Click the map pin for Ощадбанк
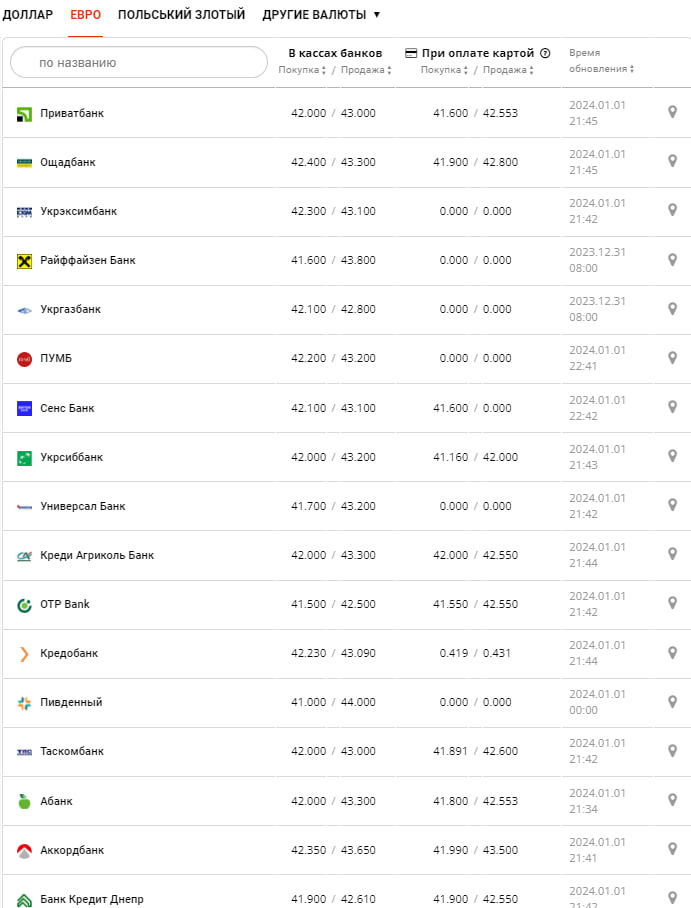The width and height of the screenshot is (691, 908). [672, 162]
